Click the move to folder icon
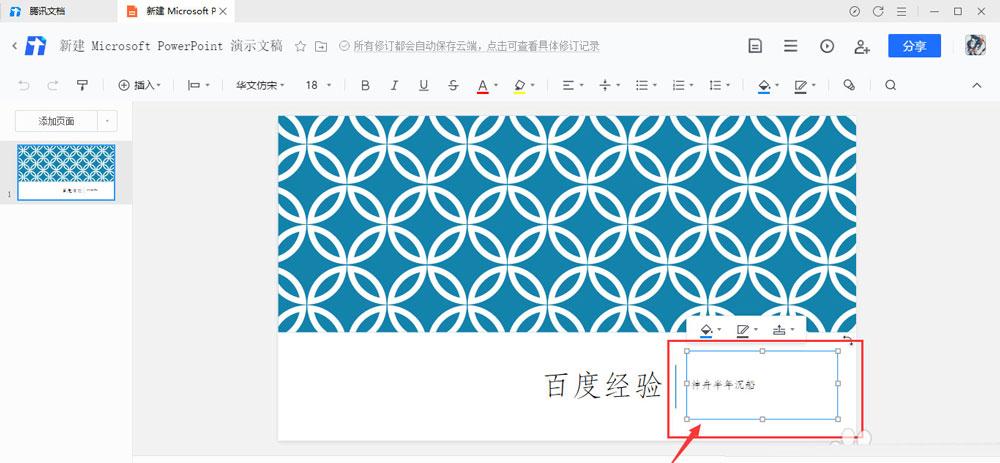 point(321,46)
